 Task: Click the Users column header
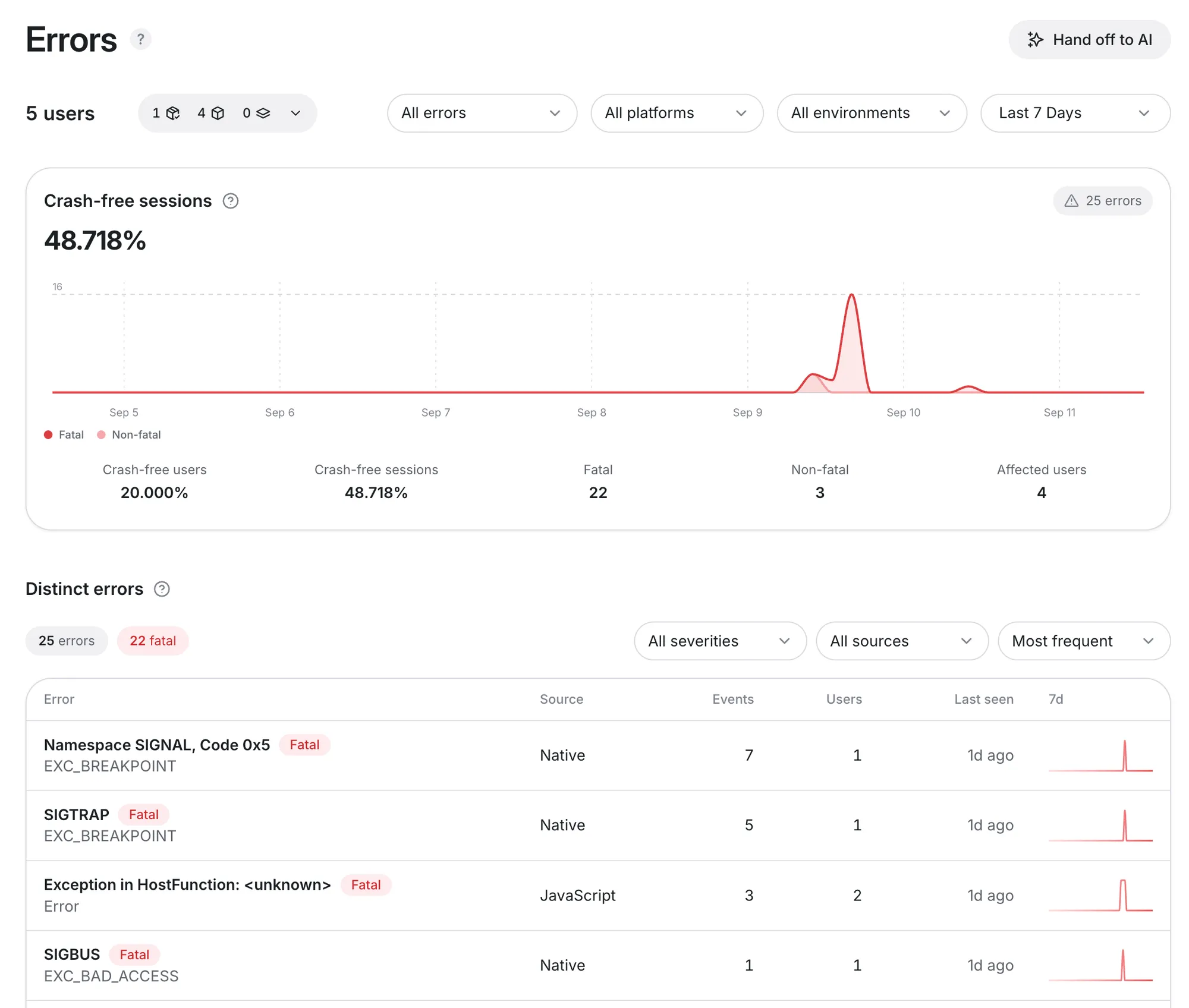(x=844, y=699)
